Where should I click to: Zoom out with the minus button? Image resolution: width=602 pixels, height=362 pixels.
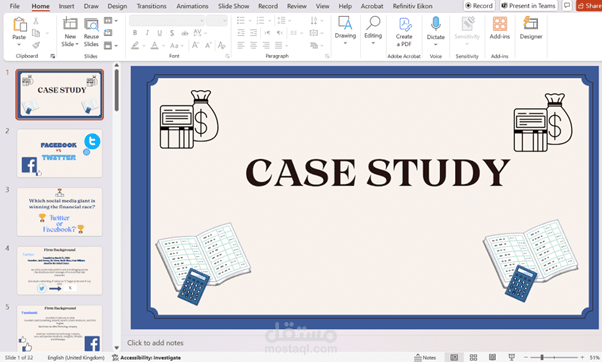526,357
